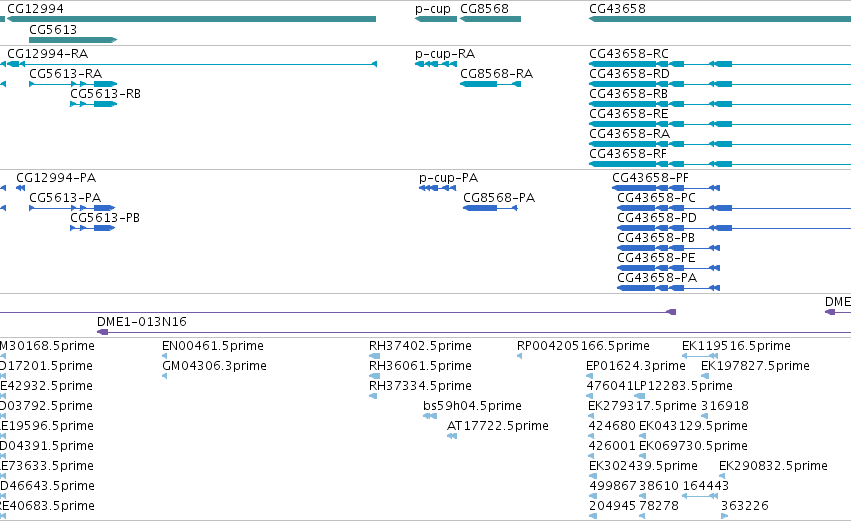Open the 363226 feature label
The height and width of the screenshot is (521, 851).
click(745, 507)
